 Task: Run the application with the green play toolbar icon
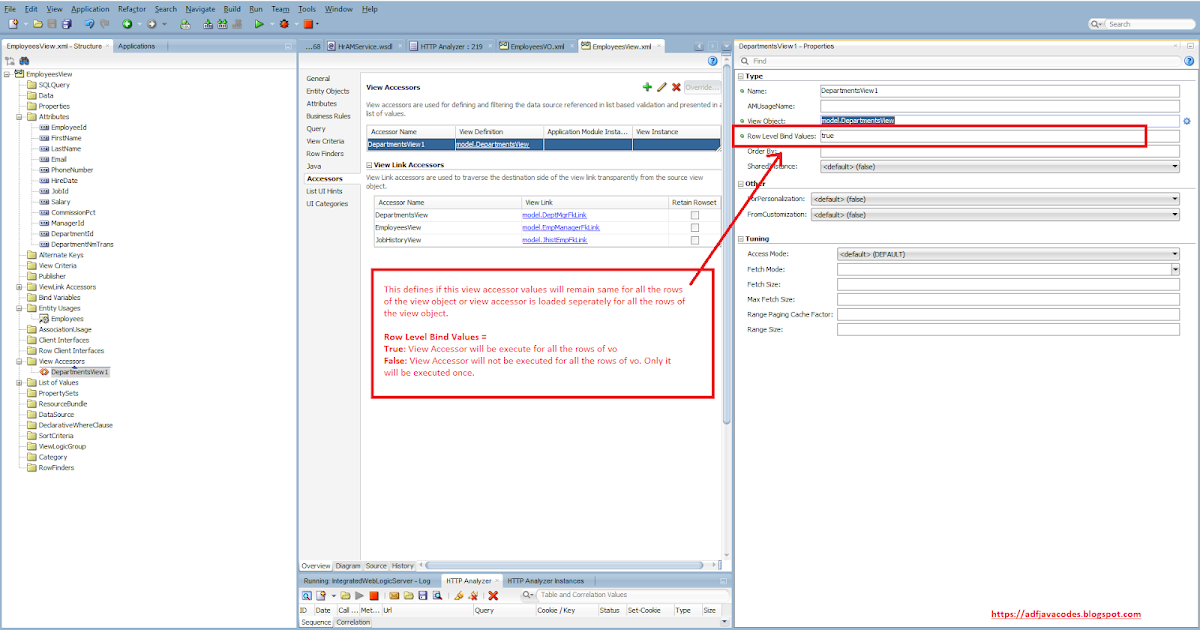pyautogui.click(x=259, y=24)
